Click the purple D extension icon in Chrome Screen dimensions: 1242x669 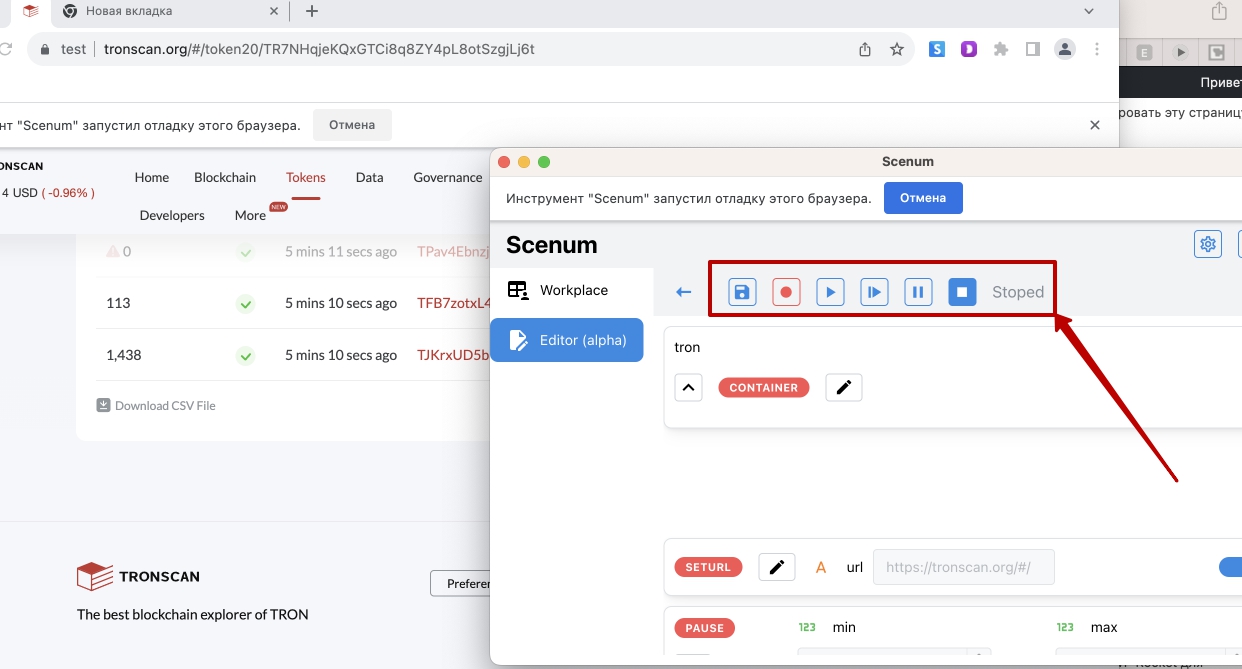point(968,49)
